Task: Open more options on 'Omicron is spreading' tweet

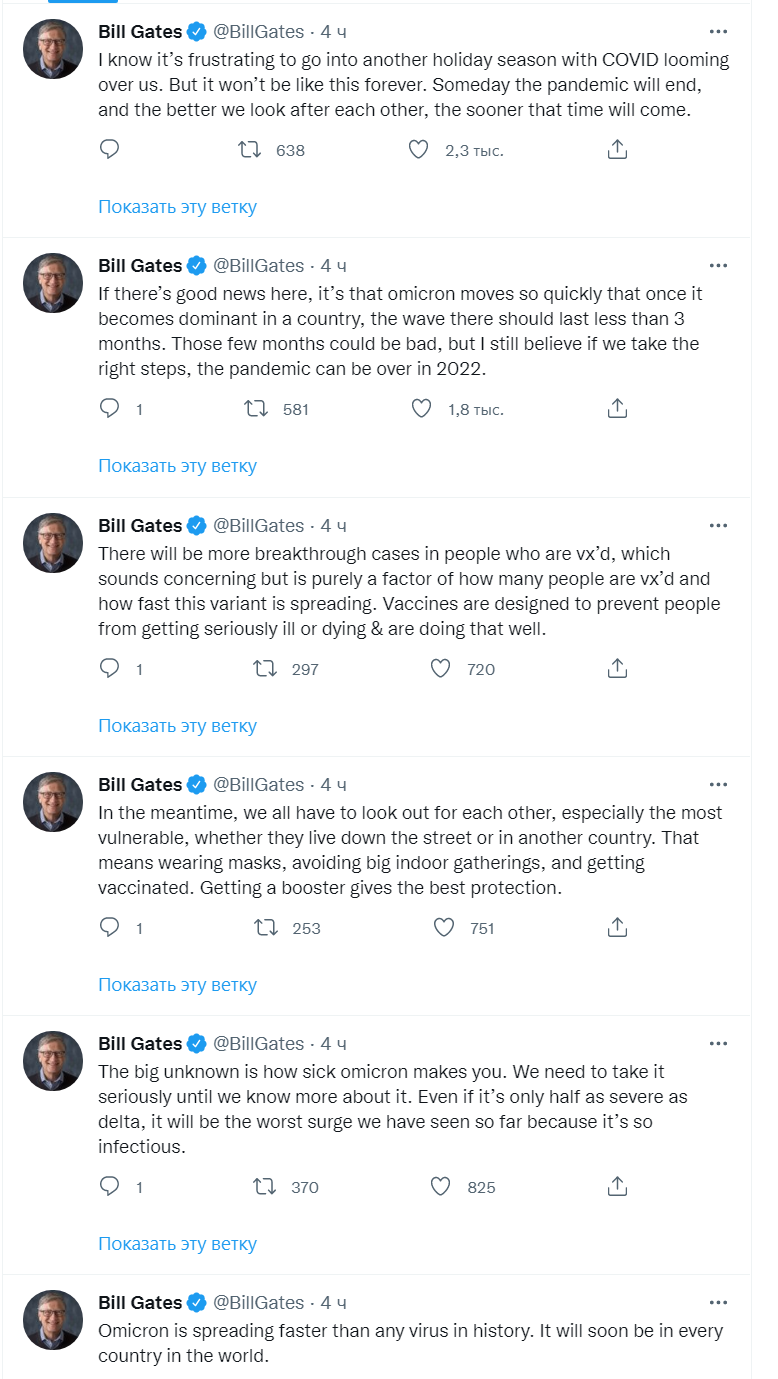Action: click(718, 1303)
